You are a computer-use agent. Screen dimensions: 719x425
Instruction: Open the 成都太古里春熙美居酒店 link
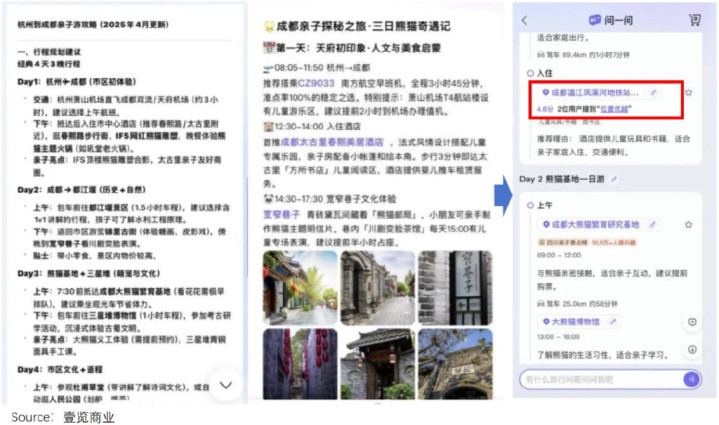coord(332,142)
